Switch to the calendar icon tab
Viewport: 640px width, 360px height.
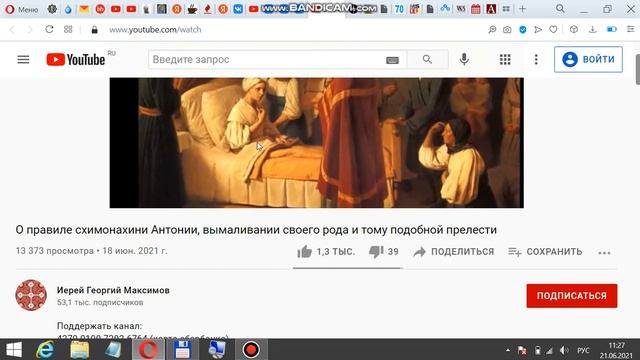476,9
